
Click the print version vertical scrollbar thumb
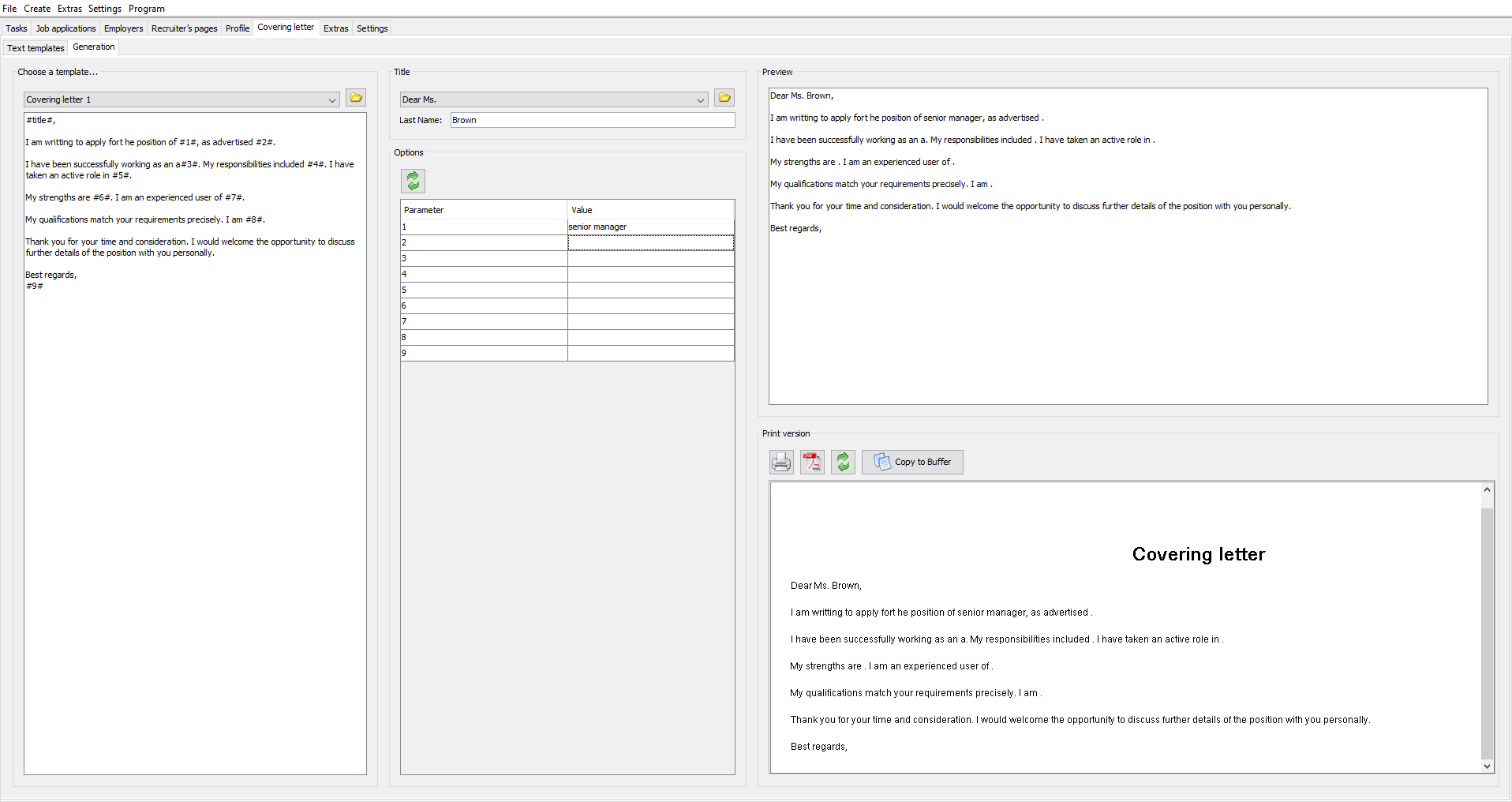(1487, 633)
